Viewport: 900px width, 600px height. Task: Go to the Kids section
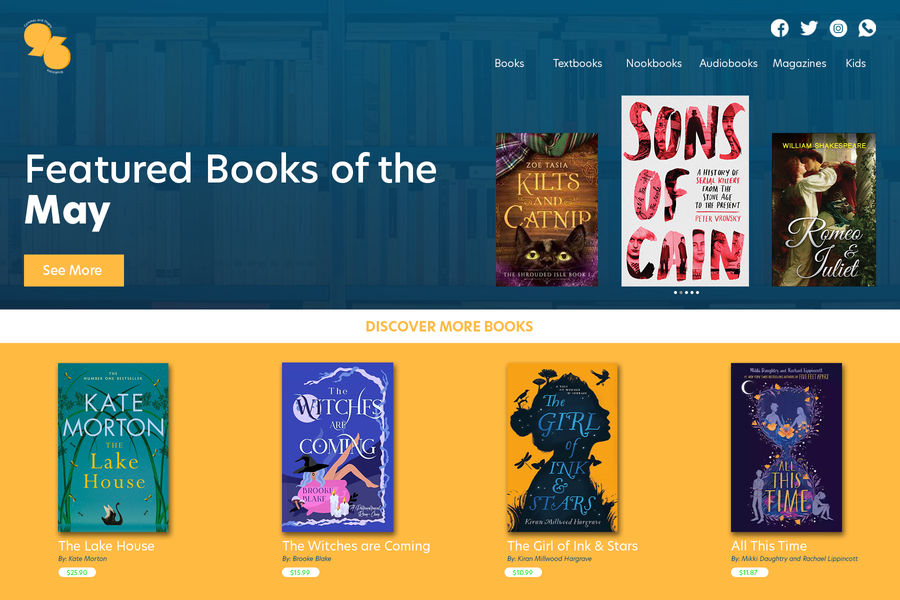point(855,64)
